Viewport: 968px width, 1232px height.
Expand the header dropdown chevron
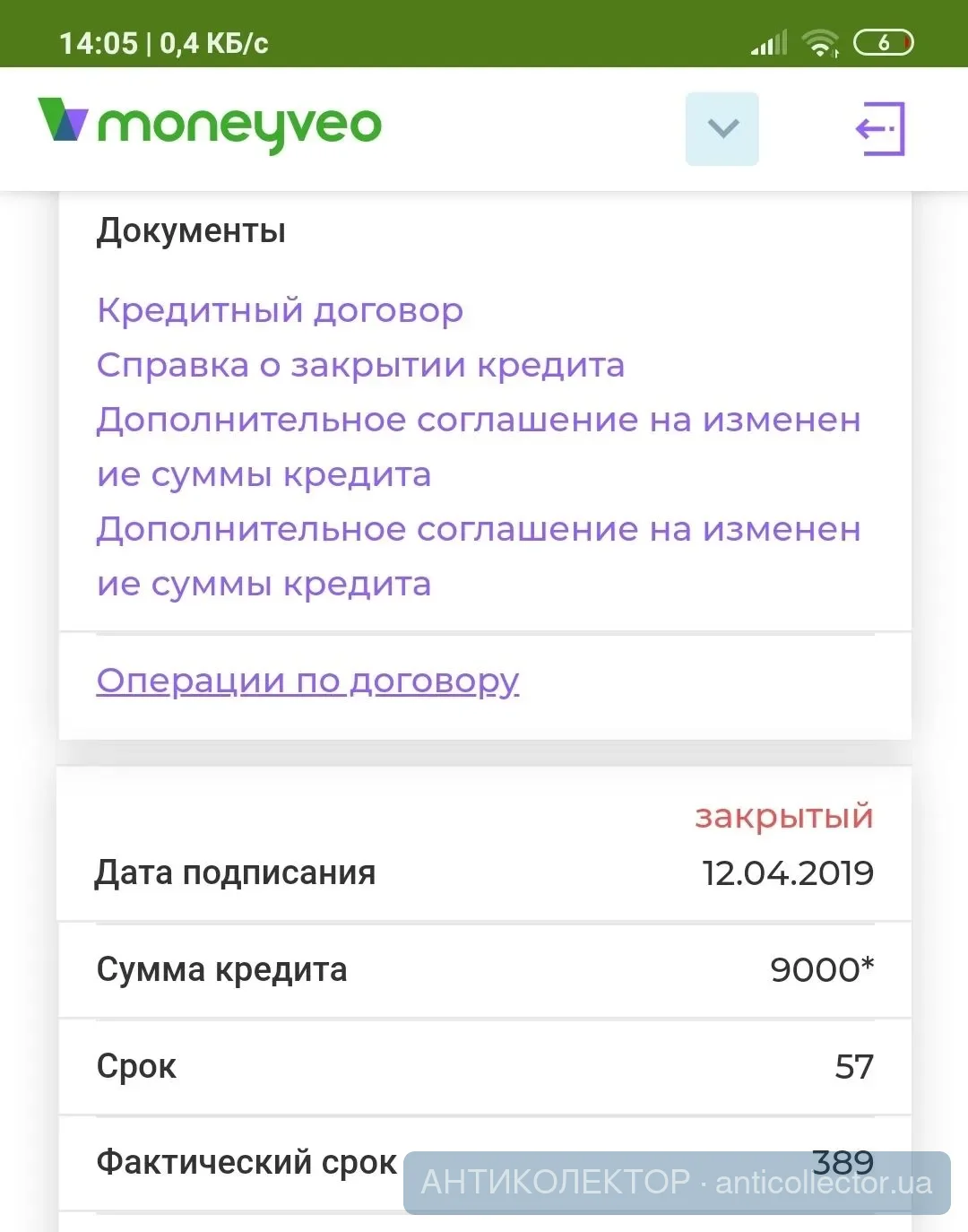point(722,129)
